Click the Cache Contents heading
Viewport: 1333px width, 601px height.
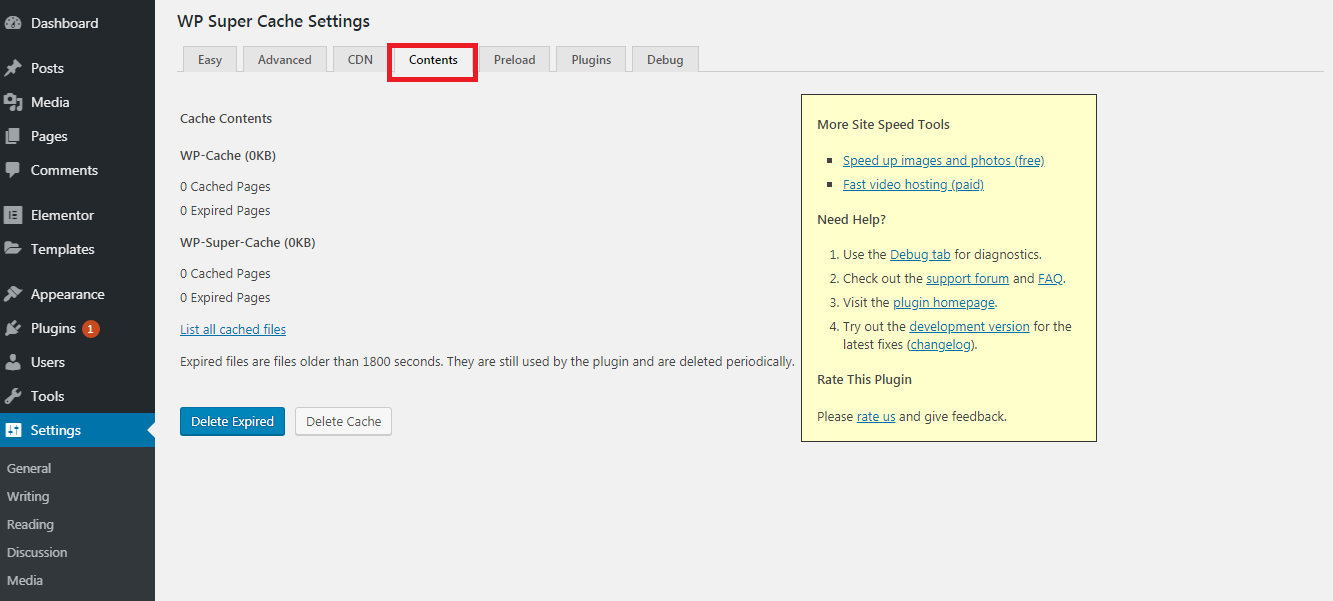click(226, 118)
